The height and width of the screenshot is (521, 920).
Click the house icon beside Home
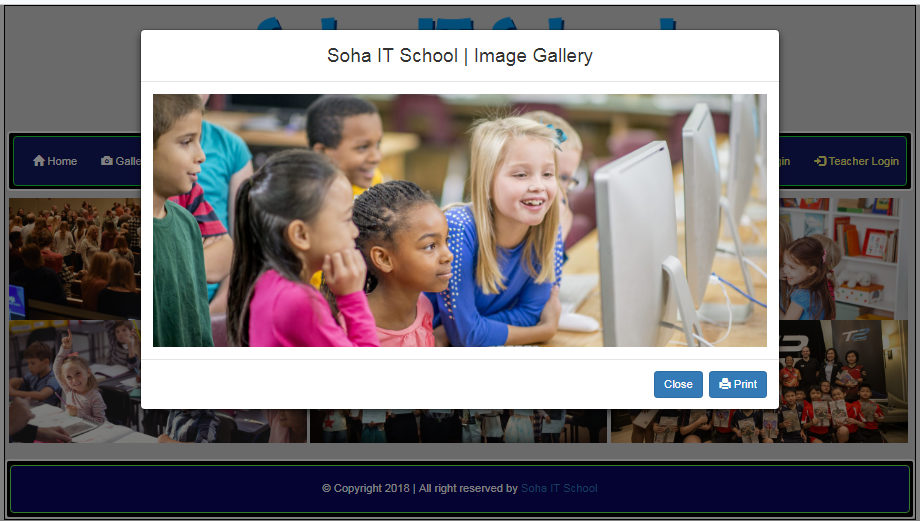pyautogui.click(x=39, y=161)
